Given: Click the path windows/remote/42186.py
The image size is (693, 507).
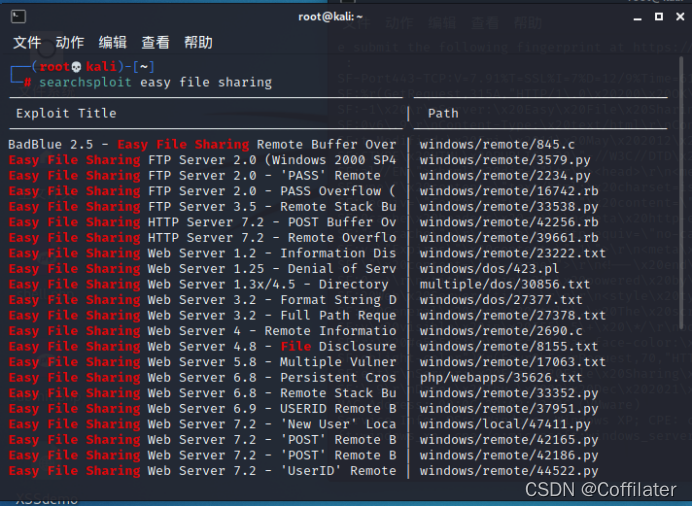Looking at the screenshot, I should pos(509,455).
